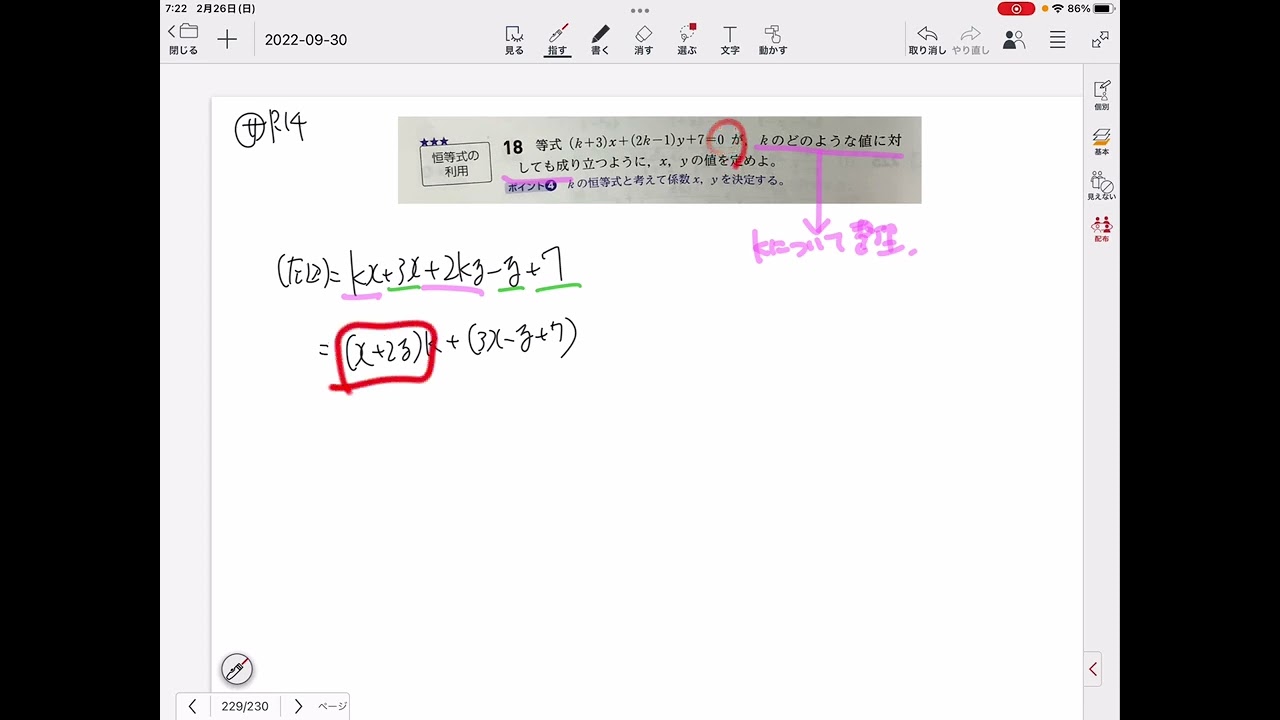Screen dimensions: 1280x720
Task: Redo with やり直し arrow
Action: (970, 40)
